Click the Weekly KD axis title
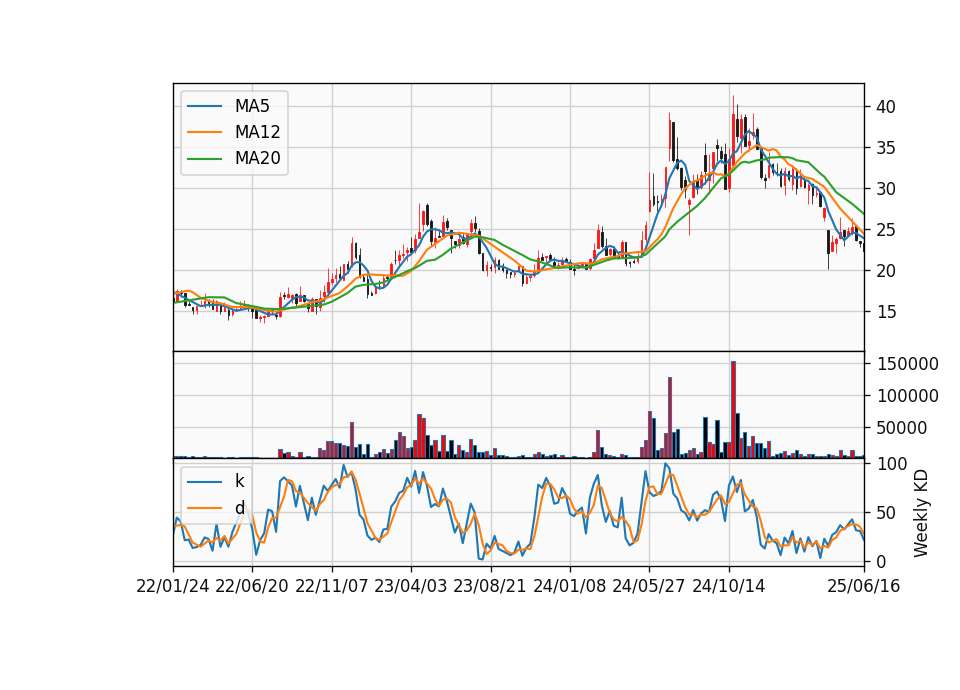This screenshot has width=960, height=690. click(x=921, y=513)
